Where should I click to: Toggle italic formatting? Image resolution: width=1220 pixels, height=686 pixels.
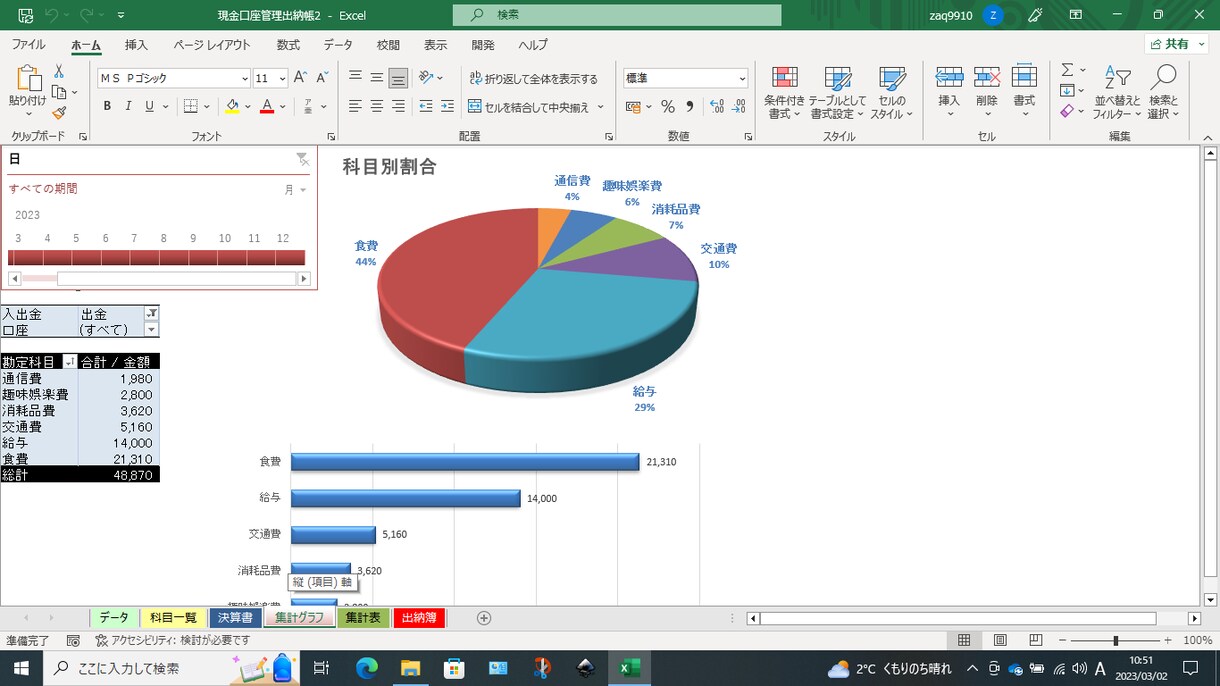click(x=128, y=107)
